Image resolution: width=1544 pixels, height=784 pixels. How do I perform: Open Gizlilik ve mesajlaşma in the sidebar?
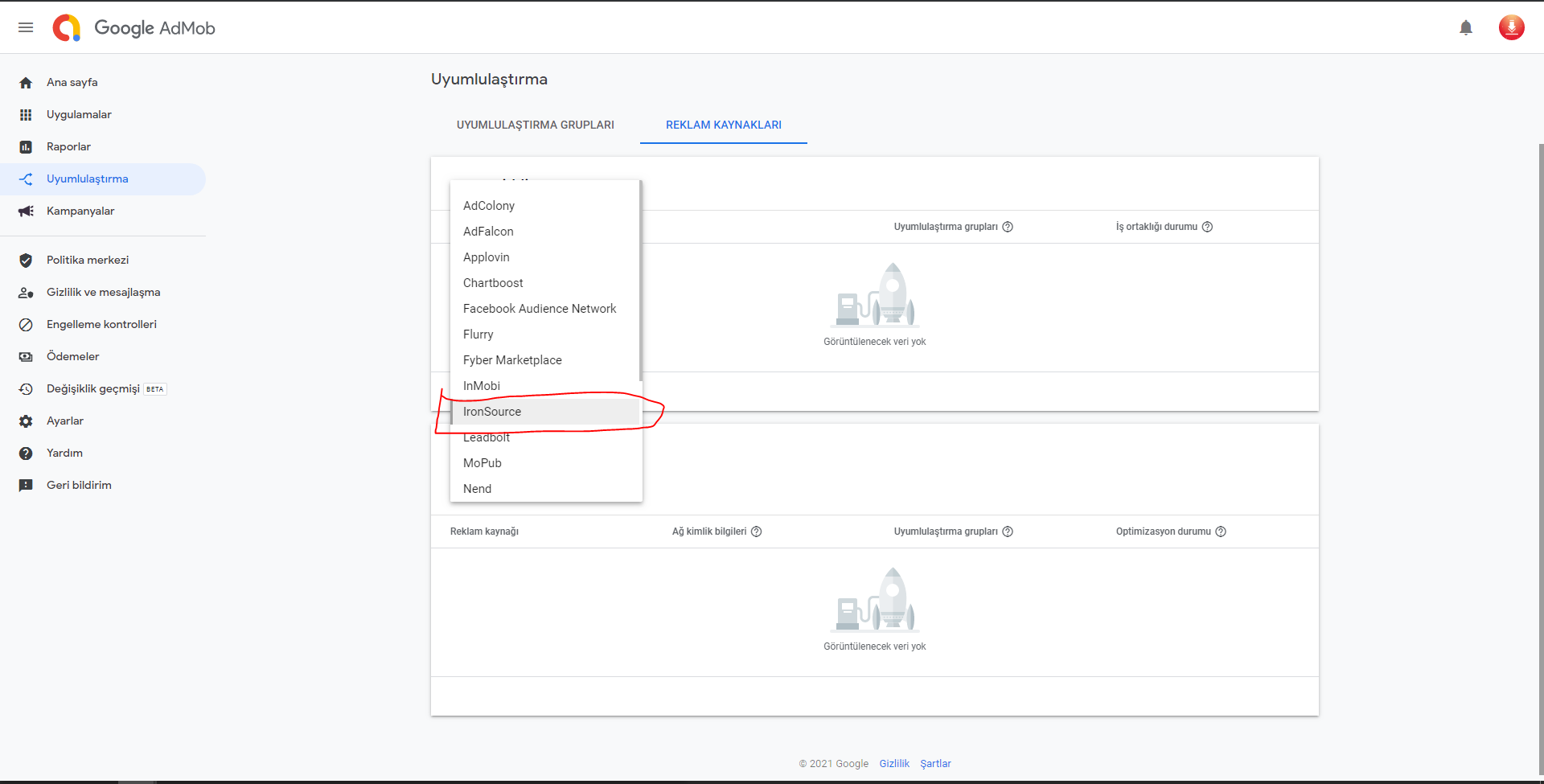[103, 293]
